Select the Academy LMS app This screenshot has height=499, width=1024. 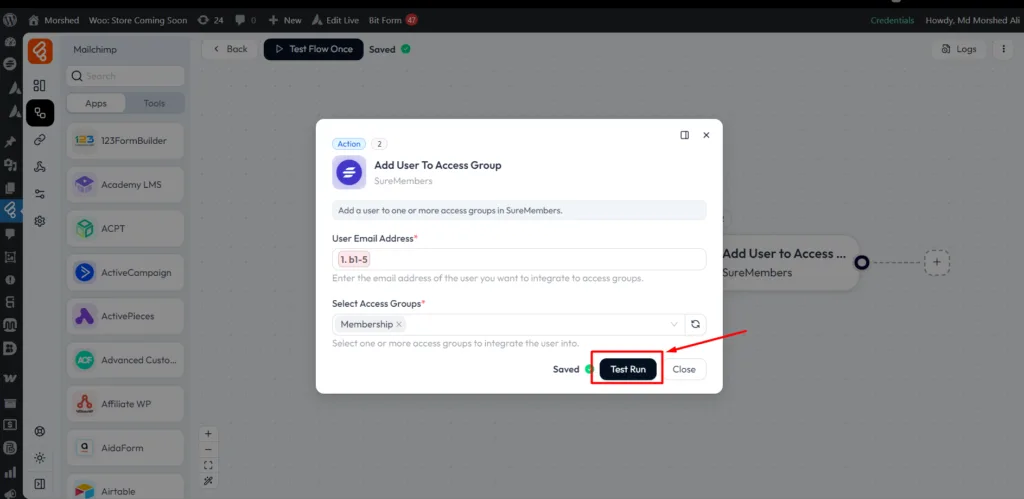(125, 185)
